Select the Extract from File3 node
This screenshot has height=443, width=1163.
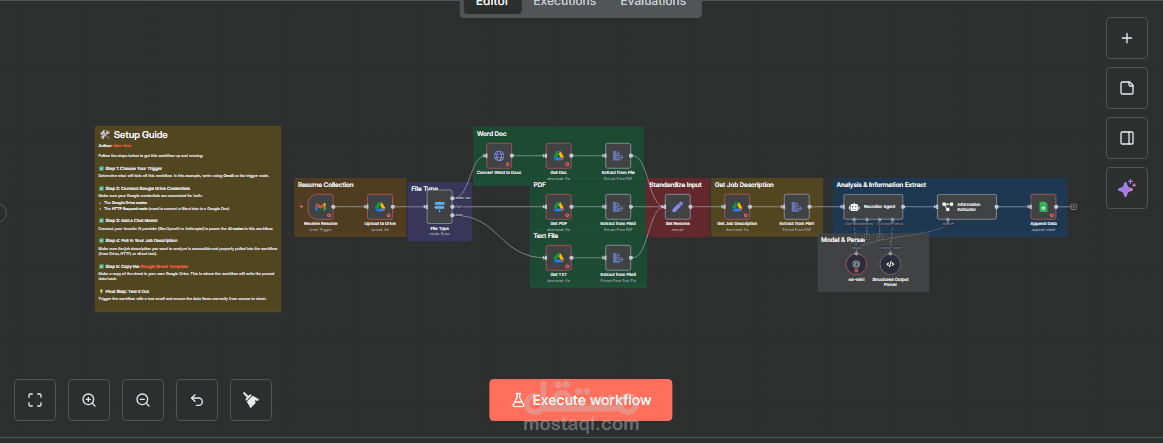click(x=617, y=258)
